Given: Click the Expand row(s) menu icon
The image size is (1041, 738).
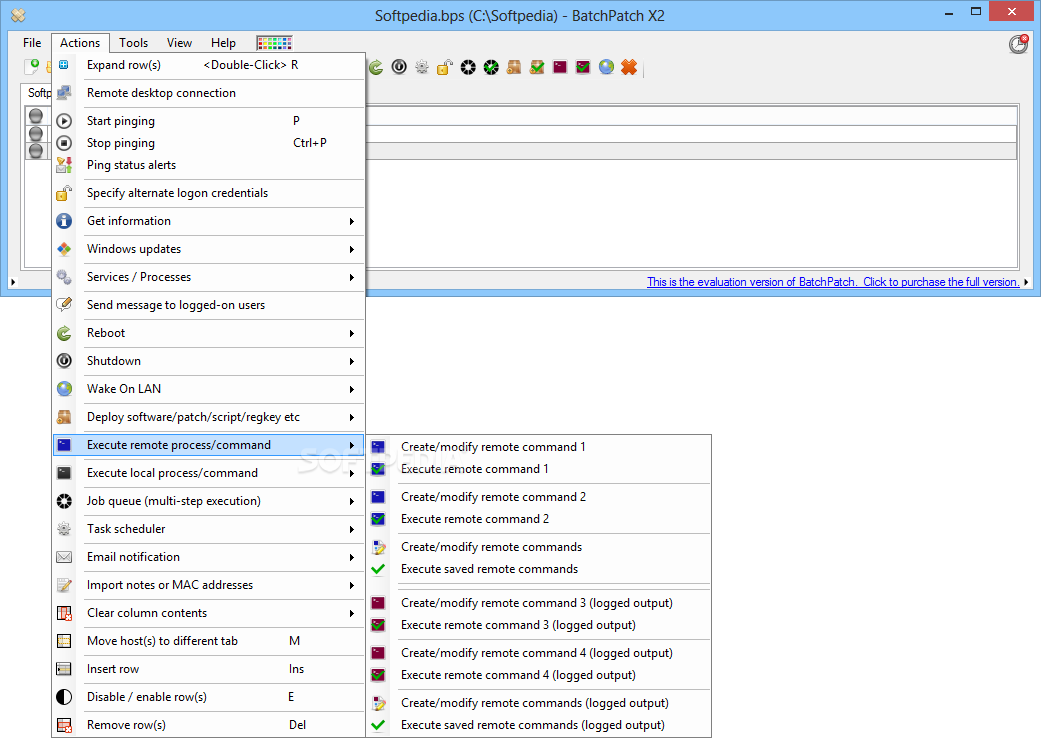Looking at the screenshot, I should (x=64, y=64).
